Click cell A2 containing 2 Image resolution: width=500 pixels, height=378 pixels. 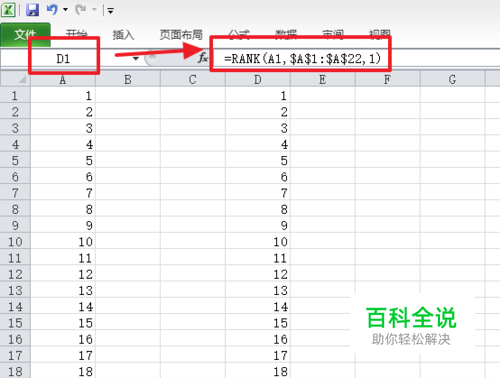click(63, 112)
